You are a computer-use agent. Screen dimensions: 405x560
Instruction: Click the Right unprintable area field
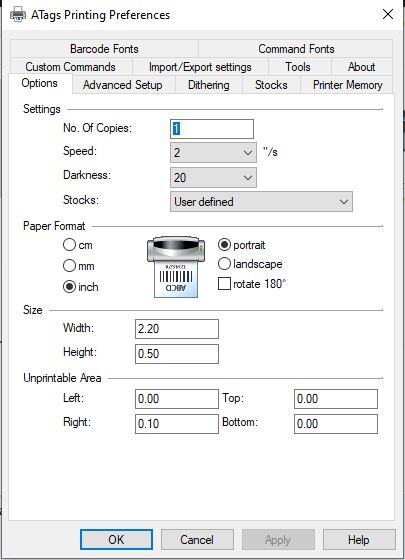177,424
